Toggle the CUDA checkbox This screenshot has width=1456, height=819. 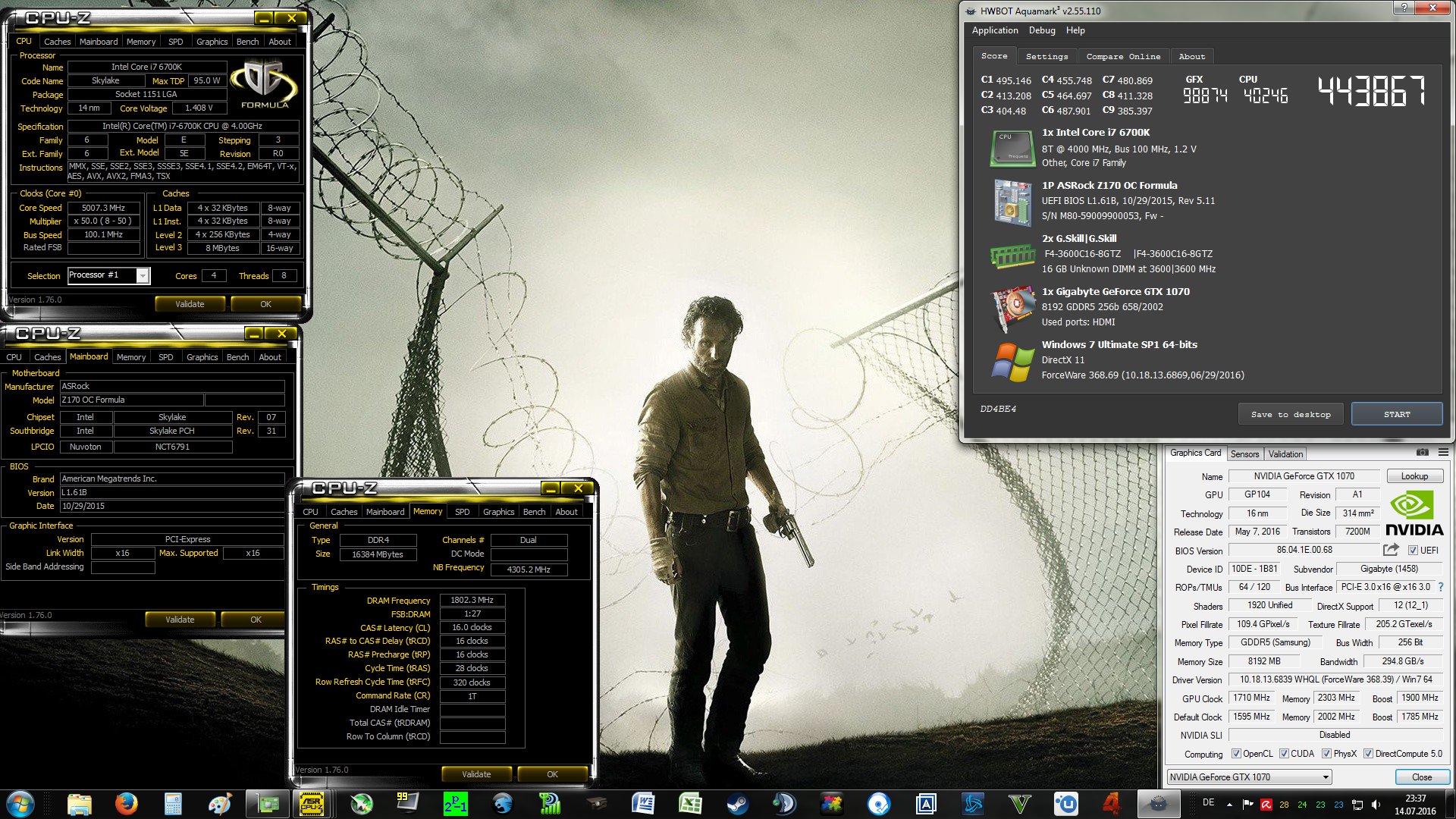(1284, 754)
